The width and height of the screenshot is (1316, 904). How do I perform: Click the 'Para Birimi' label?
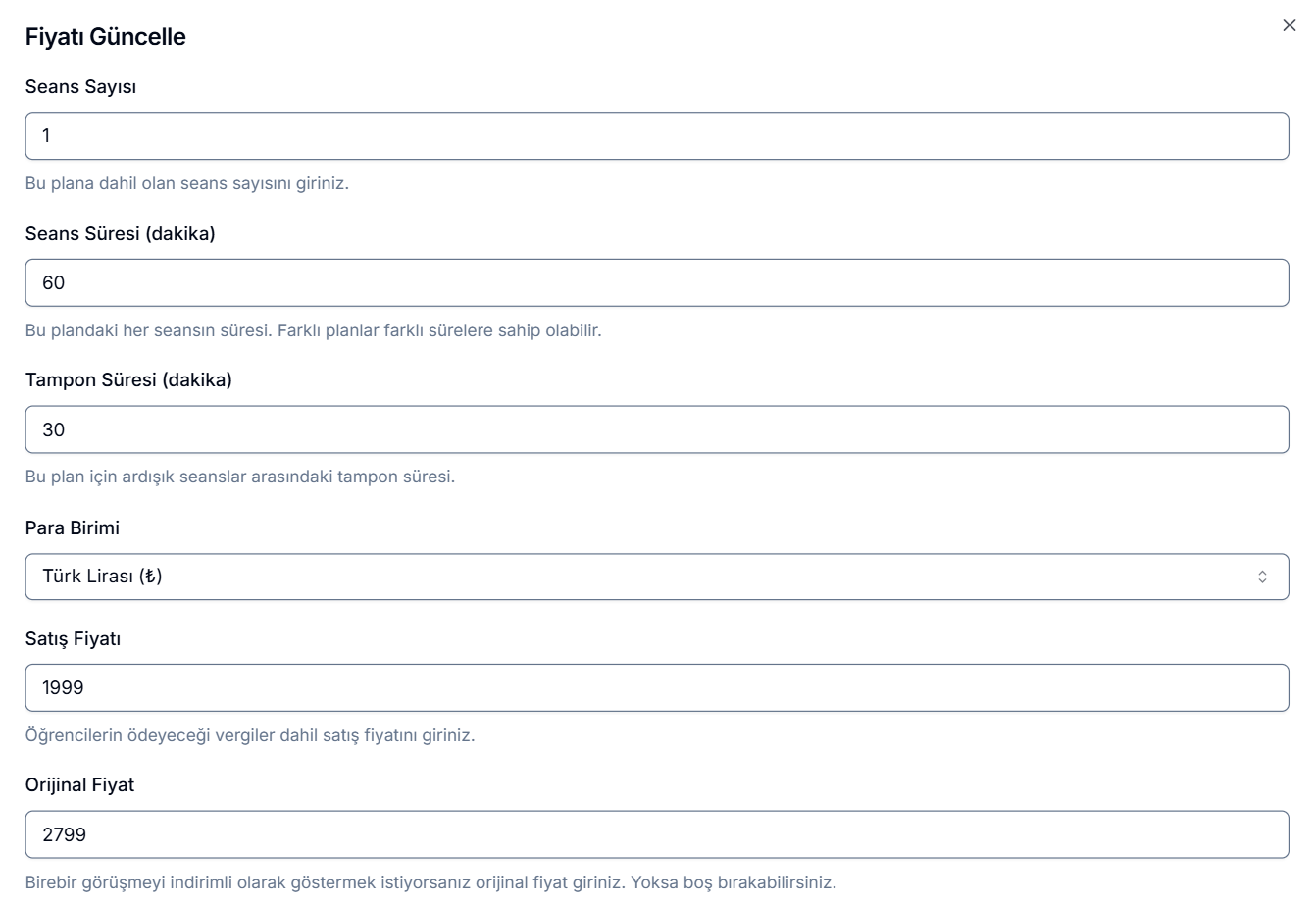click(x=73, y=528)
